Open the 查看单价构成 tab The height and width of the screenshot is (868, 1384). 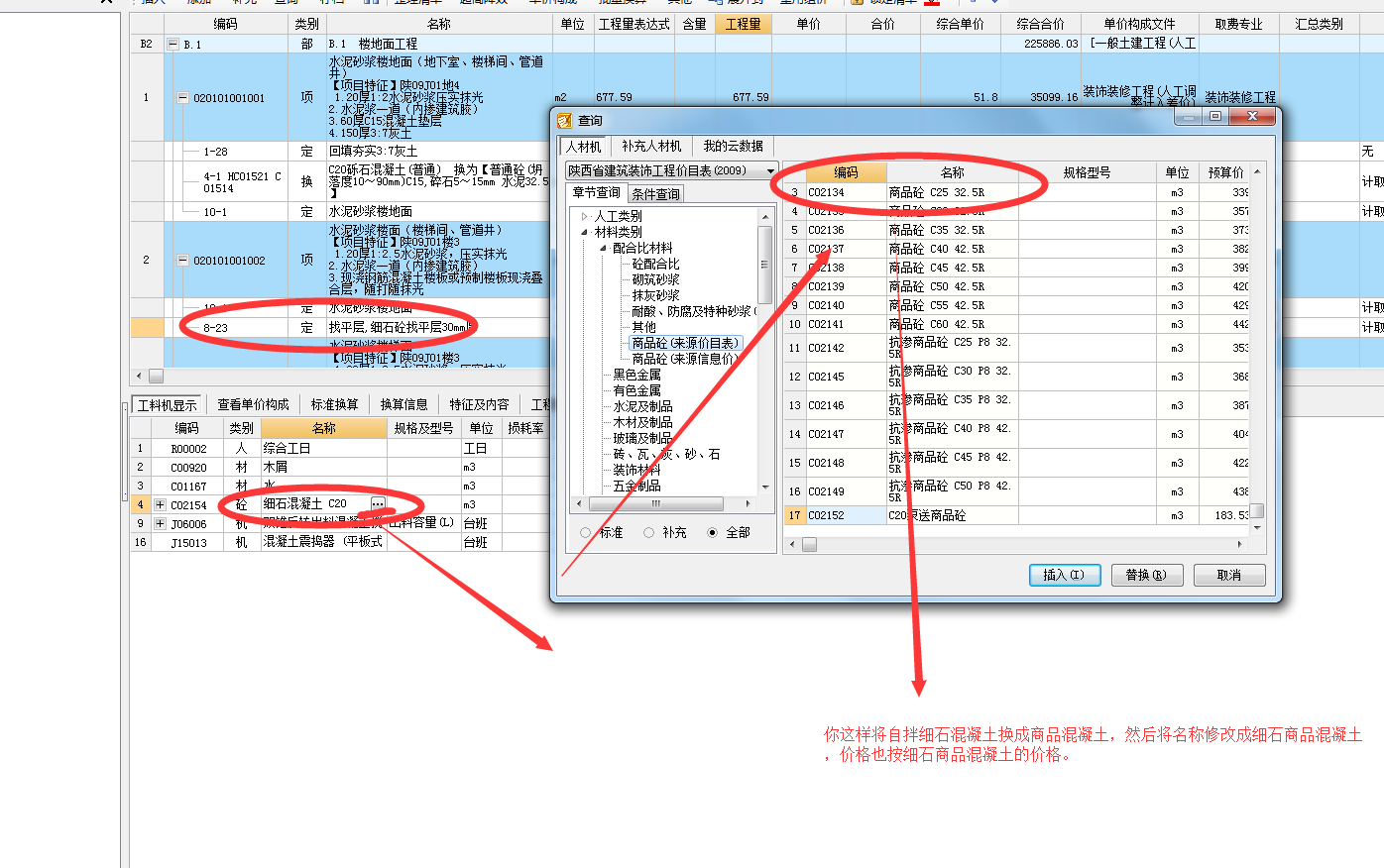tap(253, 404)
